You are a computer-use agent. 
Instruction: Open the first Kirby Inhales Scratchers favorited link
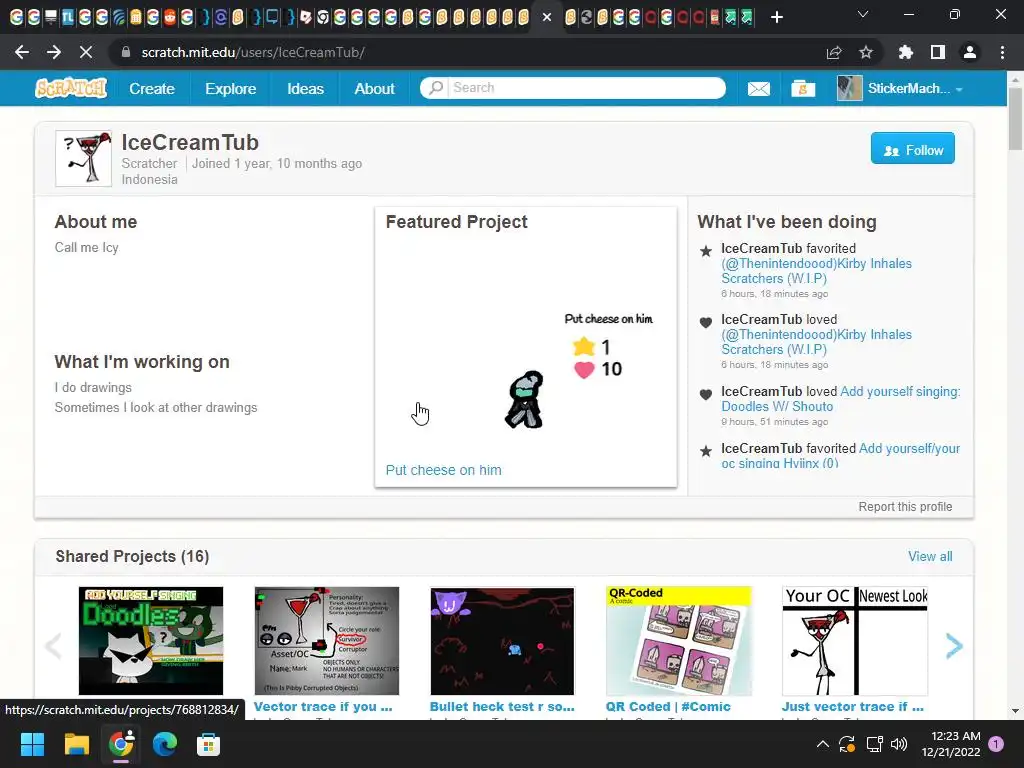pyautogui.click(x=816, y=271)
